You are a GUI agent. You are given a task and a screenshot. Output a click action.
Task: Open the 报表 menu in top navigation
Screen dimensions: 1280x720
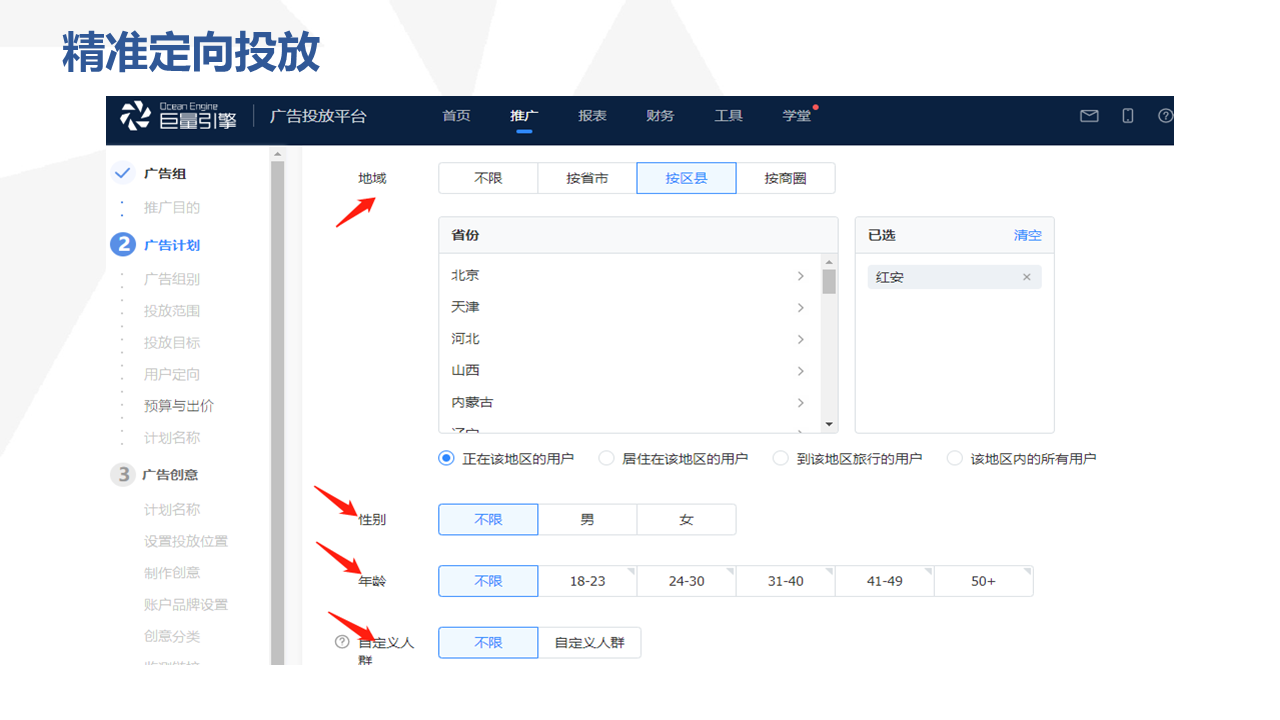point(592,116)
